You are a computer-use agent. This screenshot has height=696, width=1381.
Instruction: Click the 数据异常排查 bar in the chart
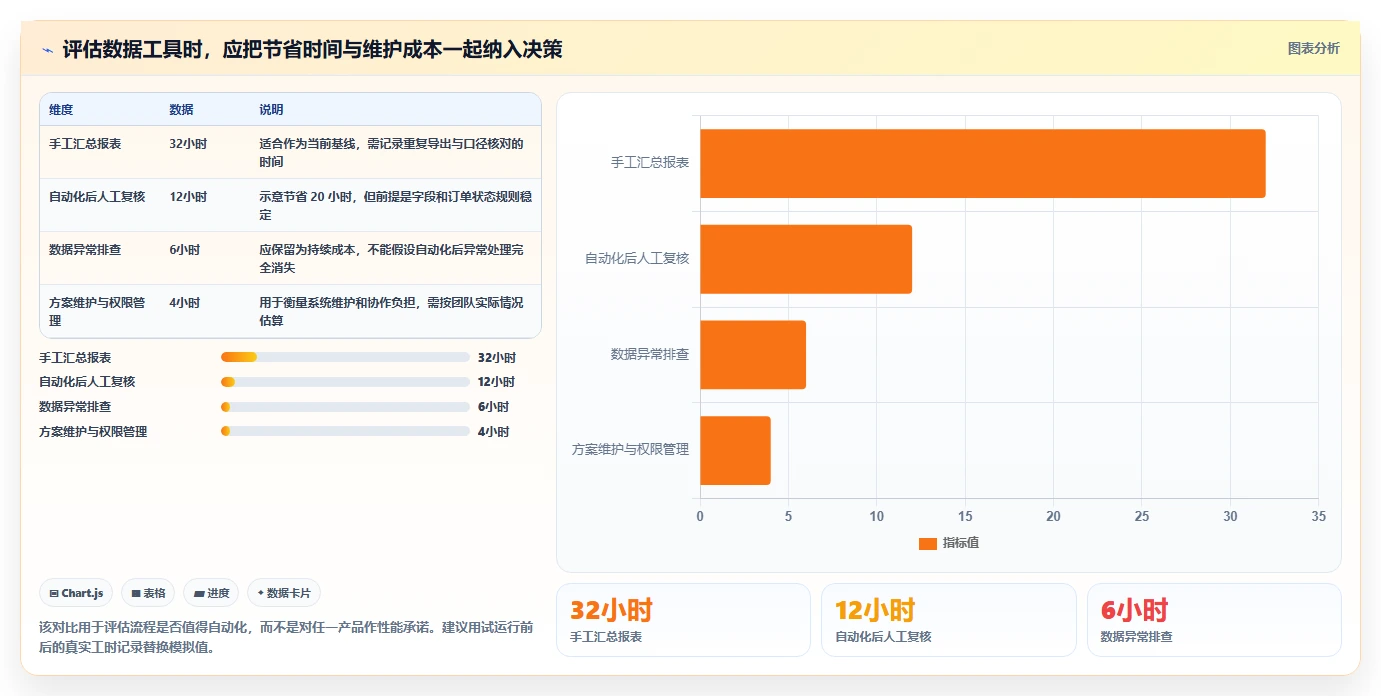(753, 354)
